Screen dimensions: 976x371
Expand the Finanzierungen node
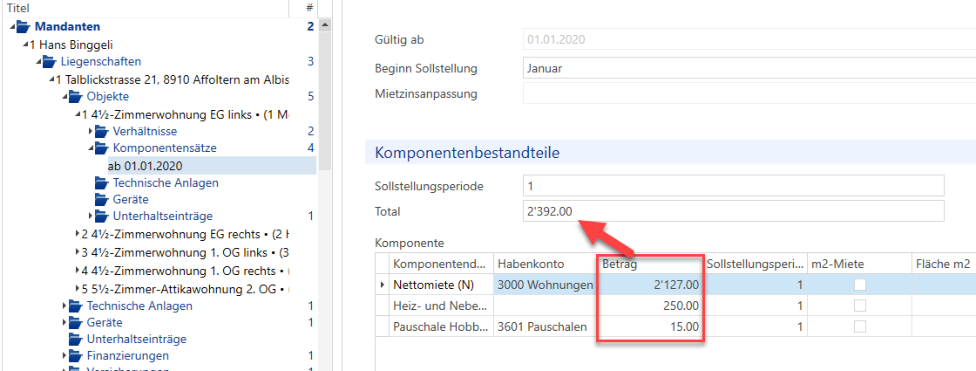click(x=65, y=356)
